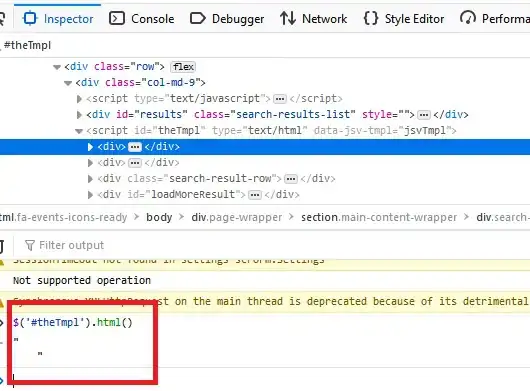530x391 pixels.
Task: Open the Performance tab
Action: pyautogui.click(x=494, y=19)
